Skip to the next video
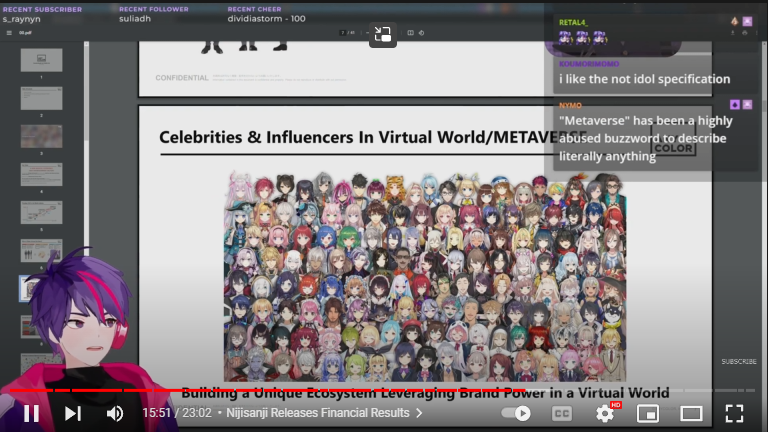The image size is (768, 432). (x=73, y=413)
